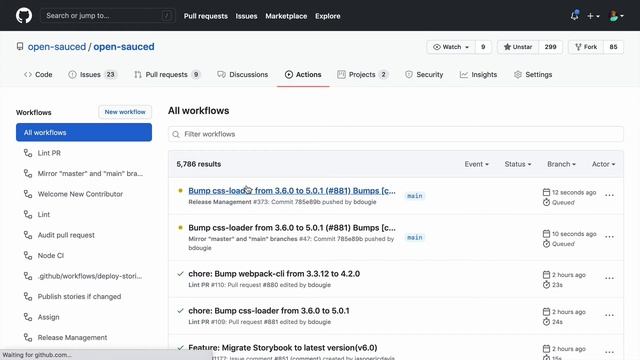Click the GitHub Octocat logo
Image resolution: width=640 pixels, height=360 pixels.
coord(24,16)
